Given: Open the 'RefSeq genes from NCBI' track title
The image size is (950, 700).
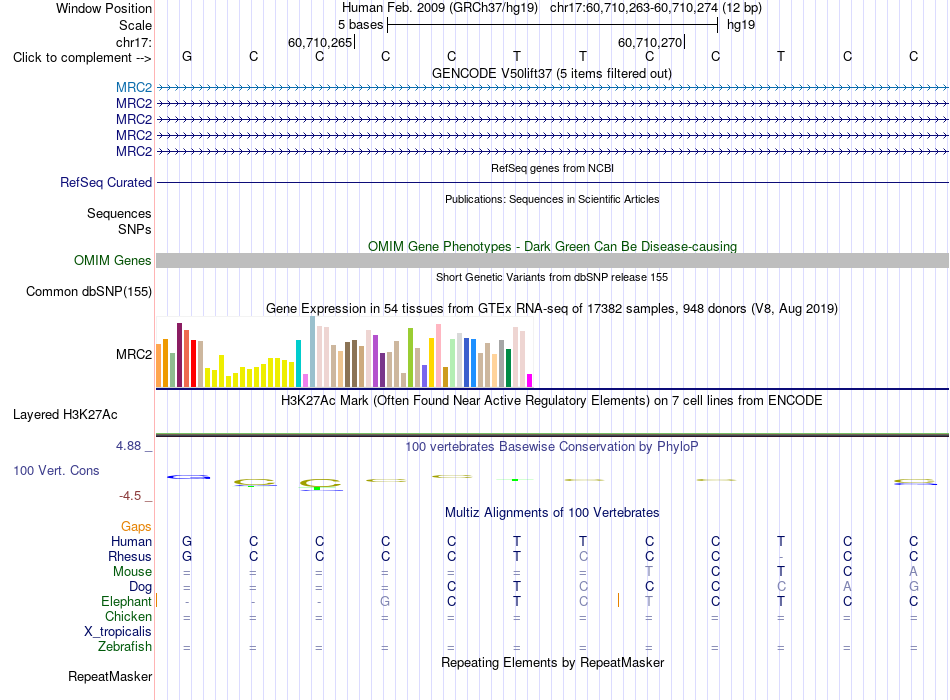Looking at the screenshot, I should 552,168.
